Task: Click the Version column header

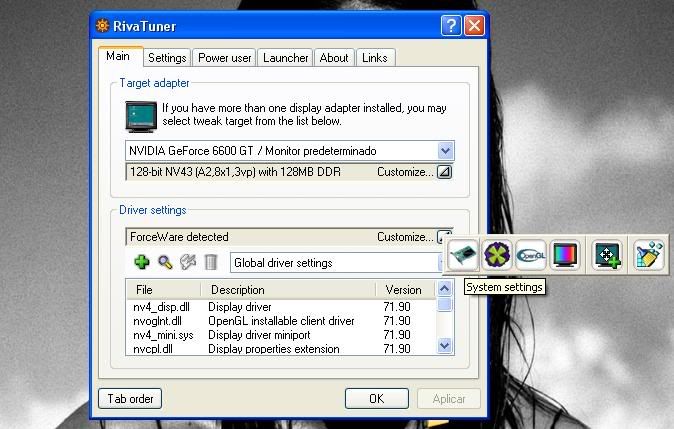Action: tap(405, 290)
